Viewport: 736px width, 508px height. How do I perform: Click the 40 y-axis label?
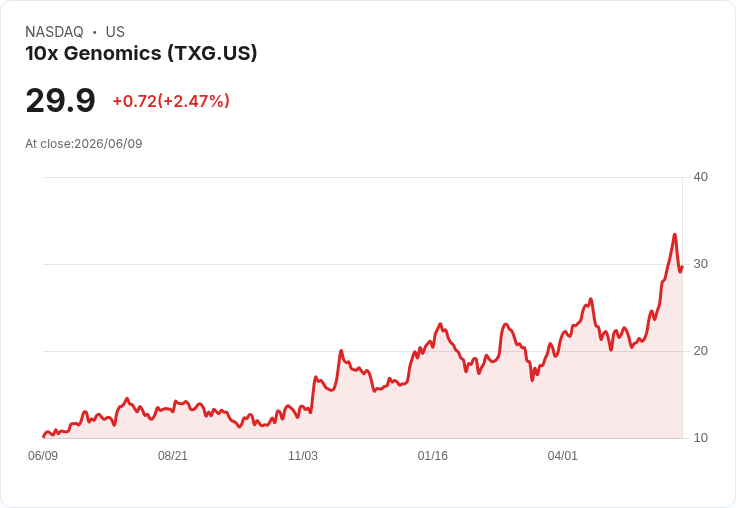coord(700,177)
